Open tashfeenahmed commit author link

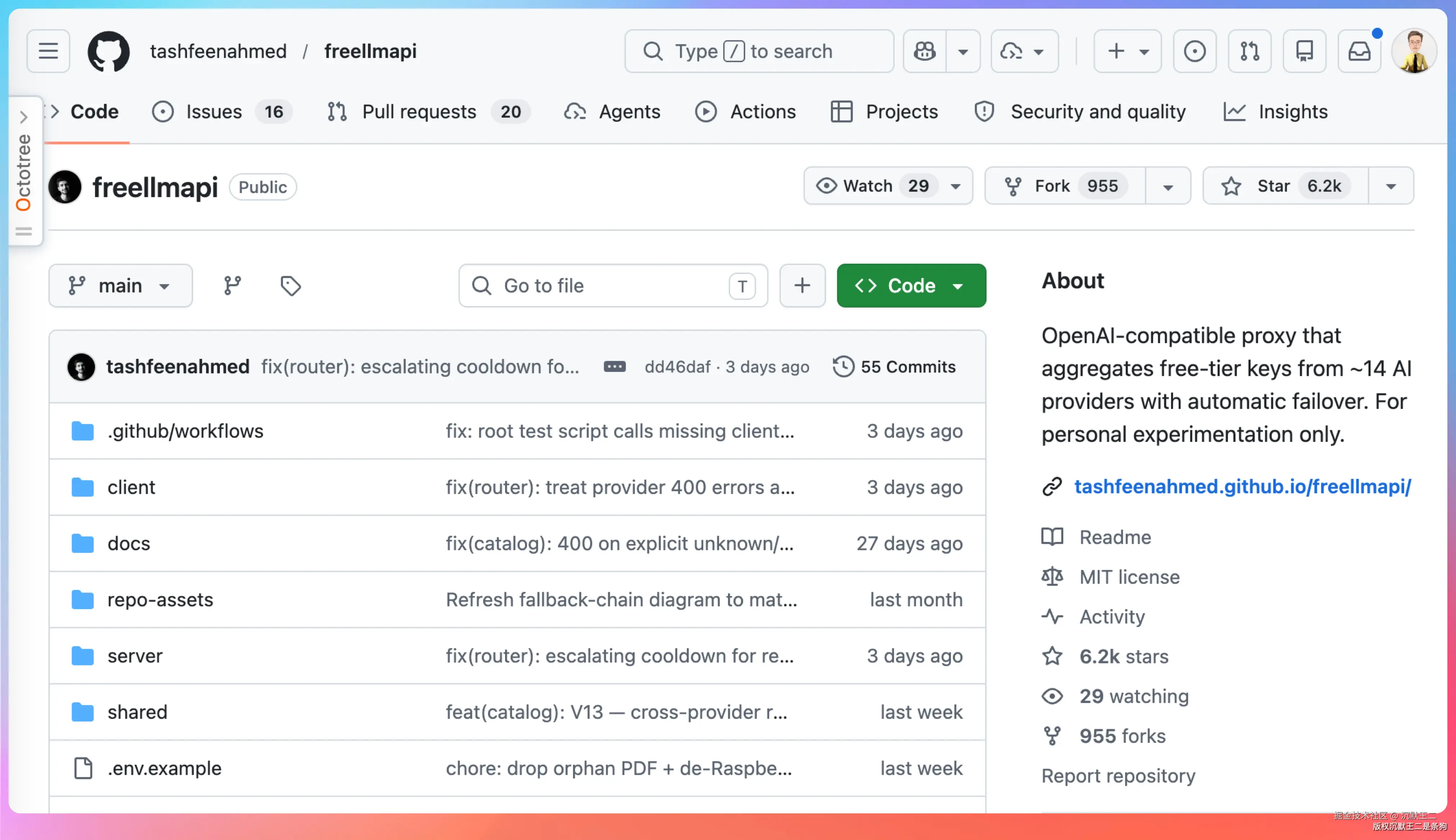pos(178,367)
